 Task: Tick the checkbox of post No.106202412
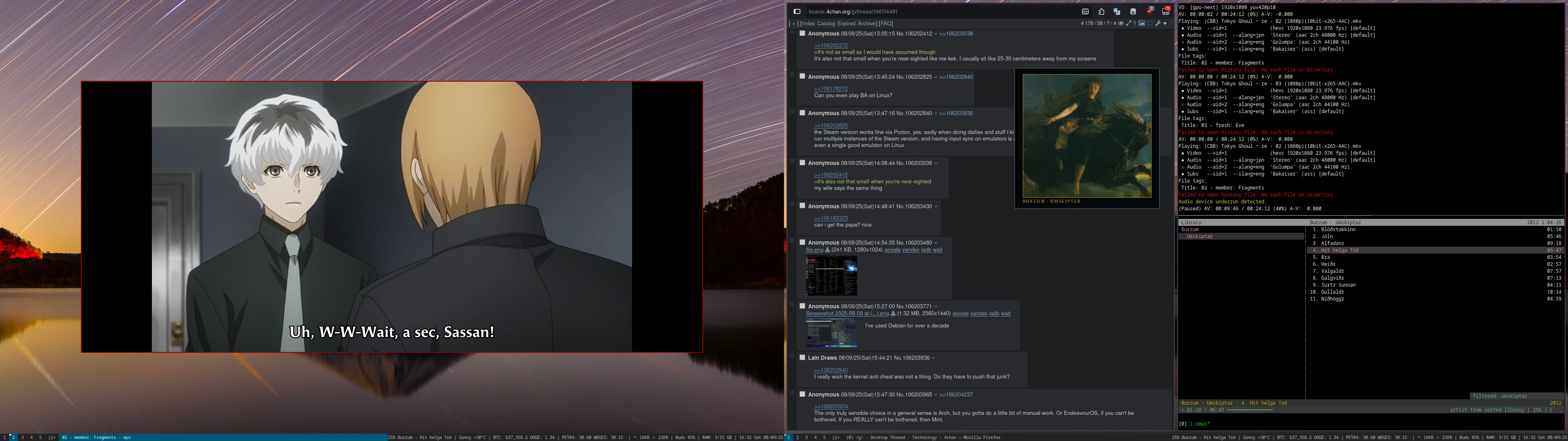(x=802, y=33)
